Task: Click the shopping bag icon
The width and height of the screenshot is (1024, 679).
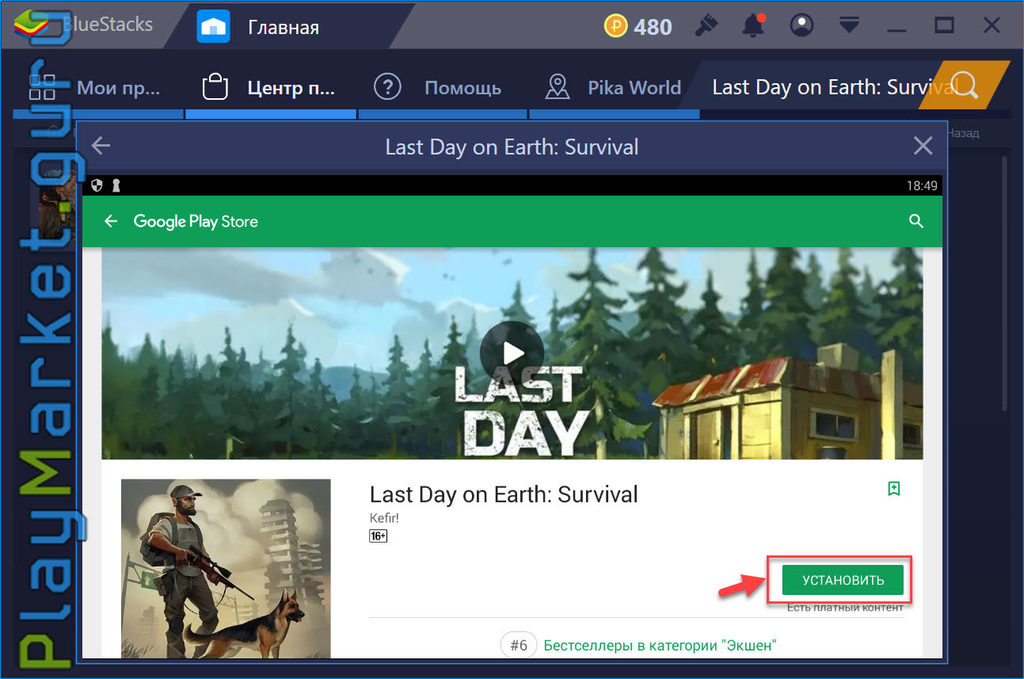Action: (x=215, y=87)
